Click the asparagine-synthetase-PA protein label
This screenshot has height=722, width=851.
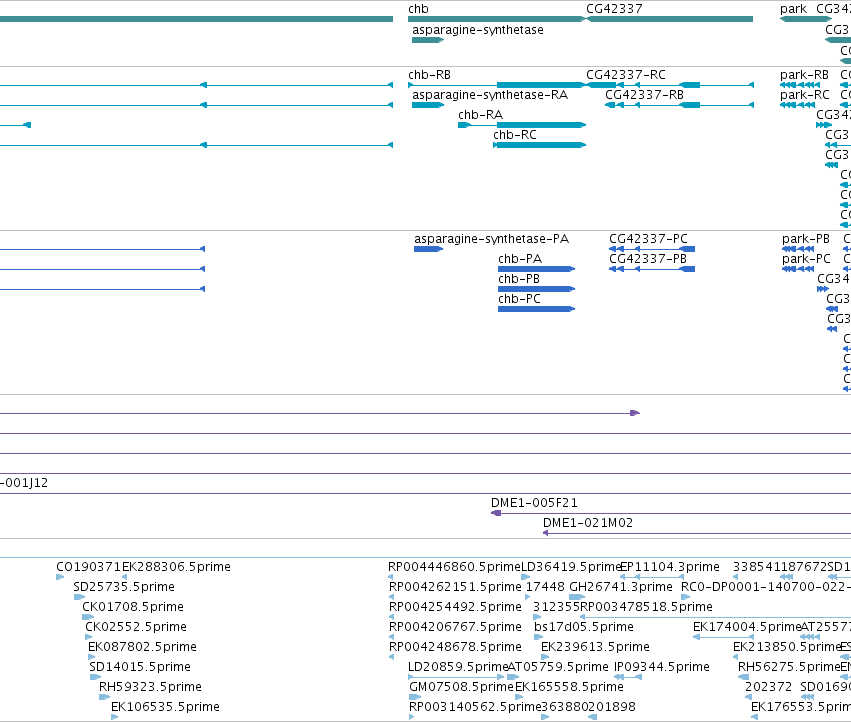(491, 239)
